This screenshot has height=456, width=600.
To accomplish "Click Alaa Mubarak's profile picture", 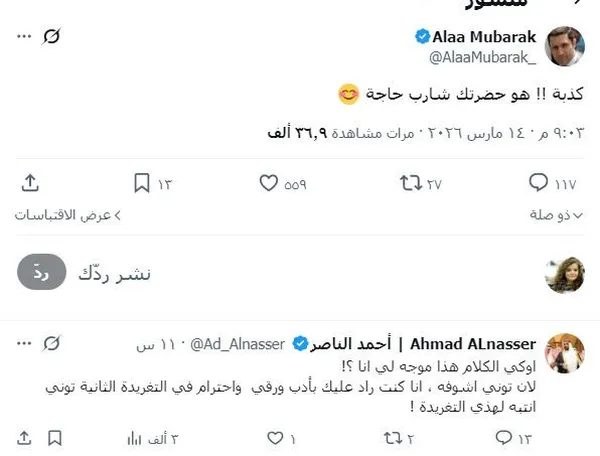I will (x=565, y=47).
